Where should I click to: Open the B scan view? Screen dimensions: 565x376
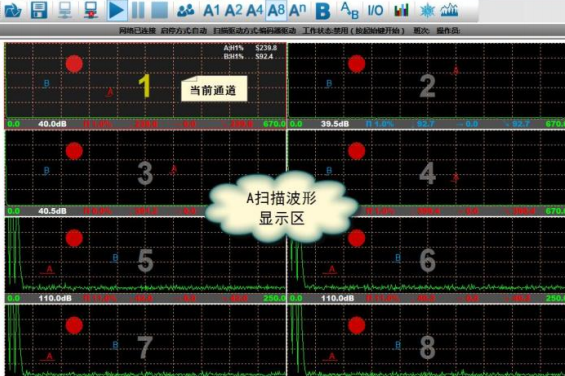322,11
